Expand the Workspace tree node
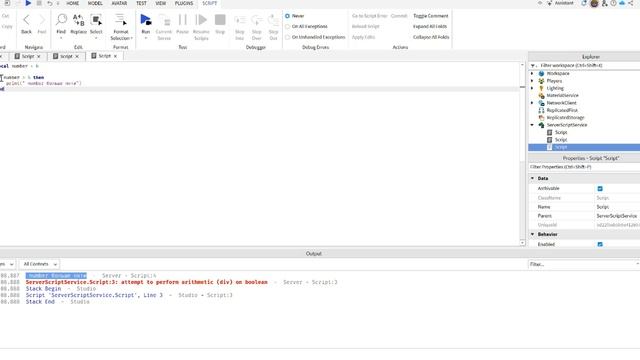Image resolution: width=640 pixels, height=360 pixels. 532,73
